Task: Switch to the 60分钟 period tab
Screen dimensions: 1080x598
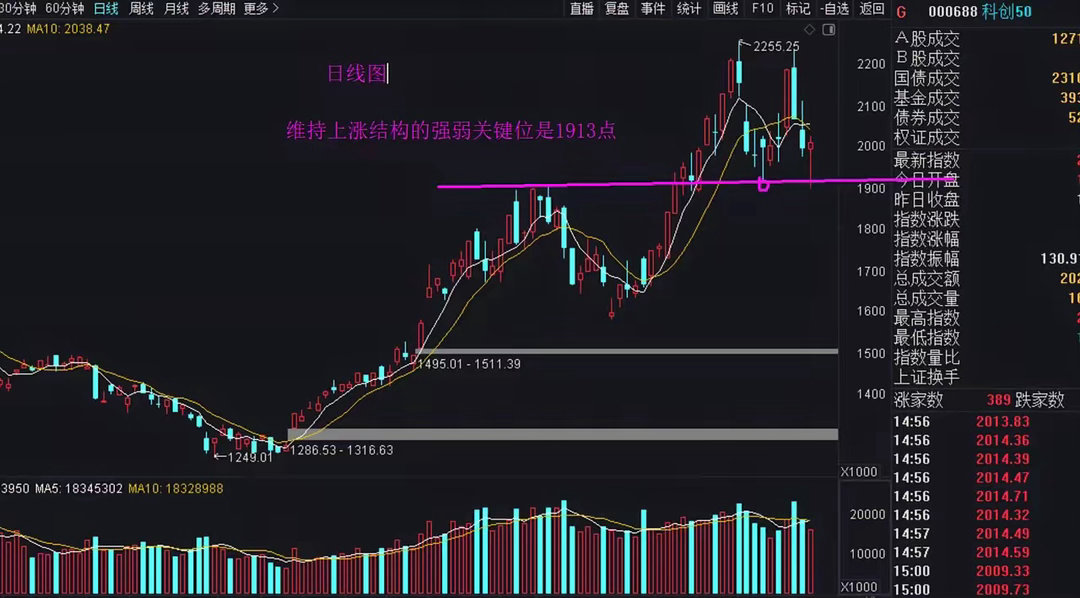Action: [x=64, y=9]
